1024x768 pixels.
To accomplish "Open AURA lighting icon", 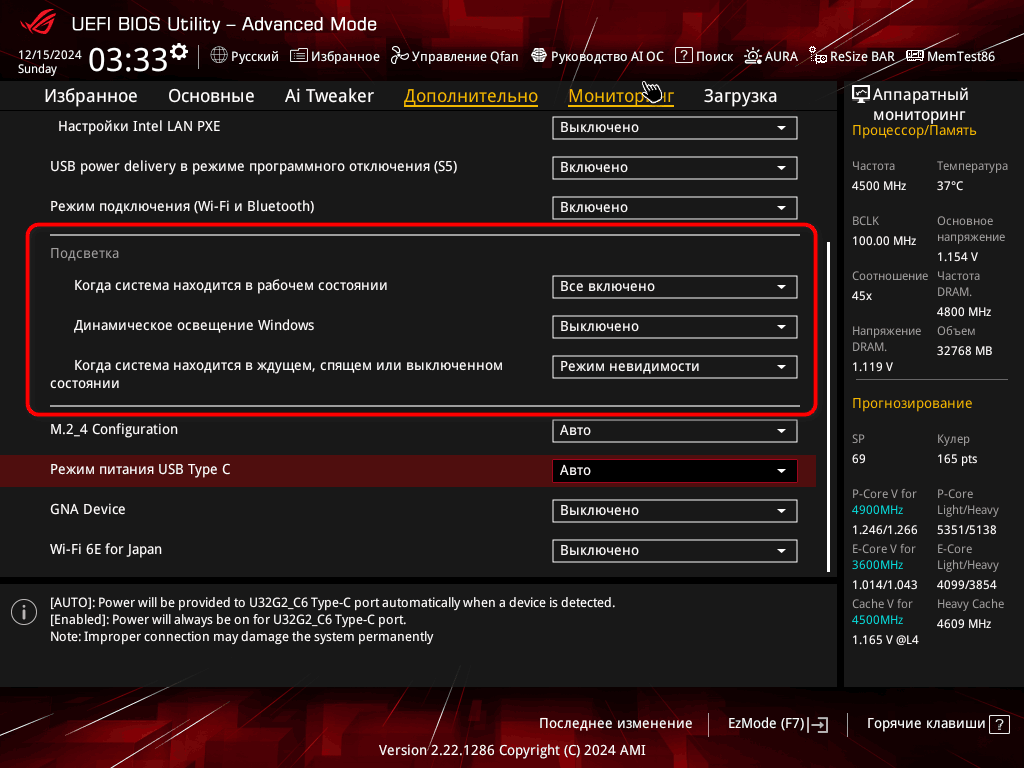I will [752, 56].
